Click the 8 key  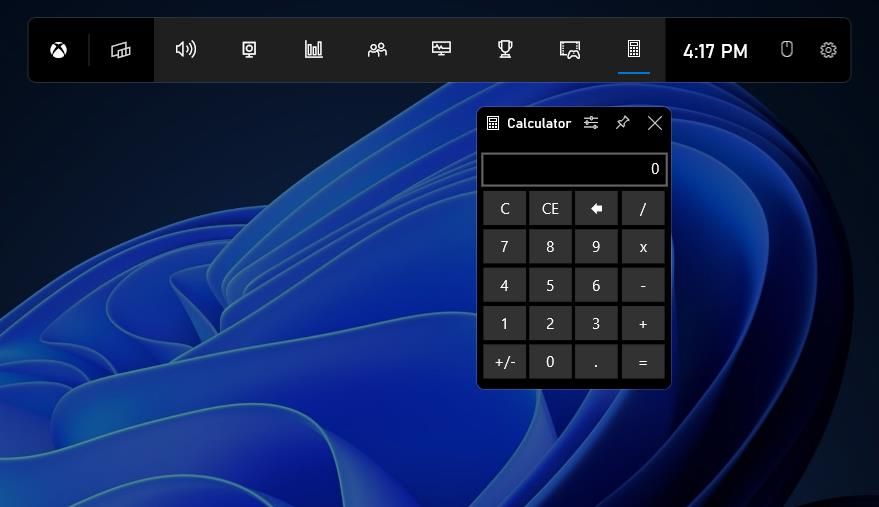point(550,247)
